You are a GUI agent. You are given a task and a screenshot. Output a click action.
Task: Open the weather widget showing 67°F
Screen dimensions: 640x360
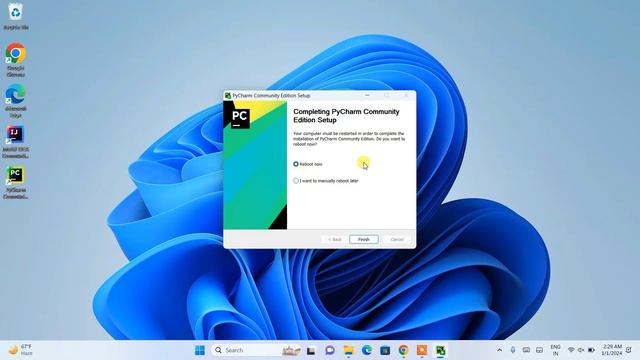pyautogui.click(x=20, y=350)
